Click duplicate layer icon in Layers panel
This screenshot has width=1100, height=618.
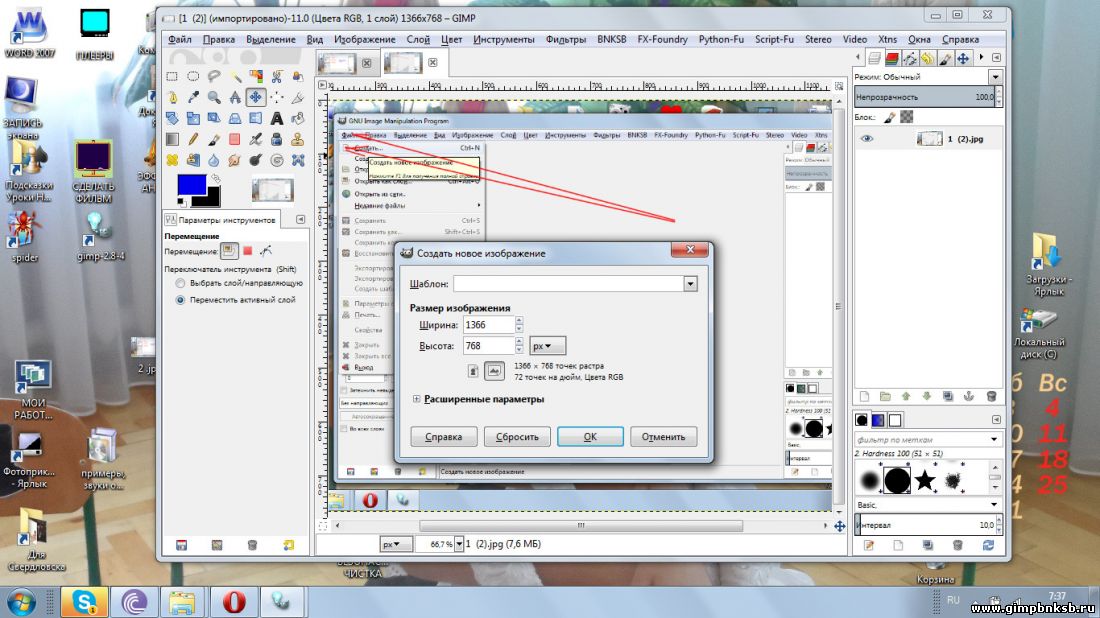tap(948, 396)
